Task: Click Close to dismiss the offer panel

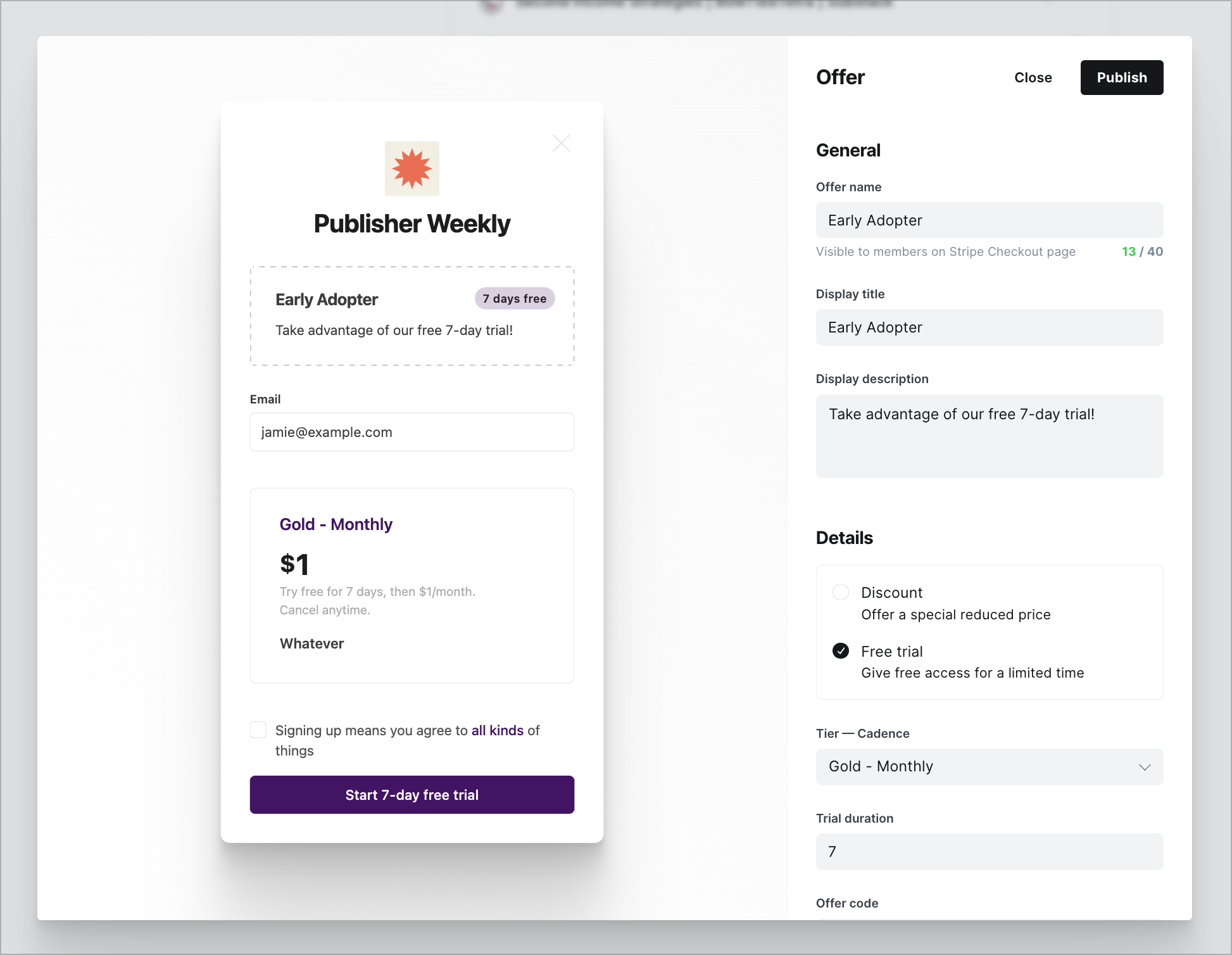Action: coord(1033,78)
